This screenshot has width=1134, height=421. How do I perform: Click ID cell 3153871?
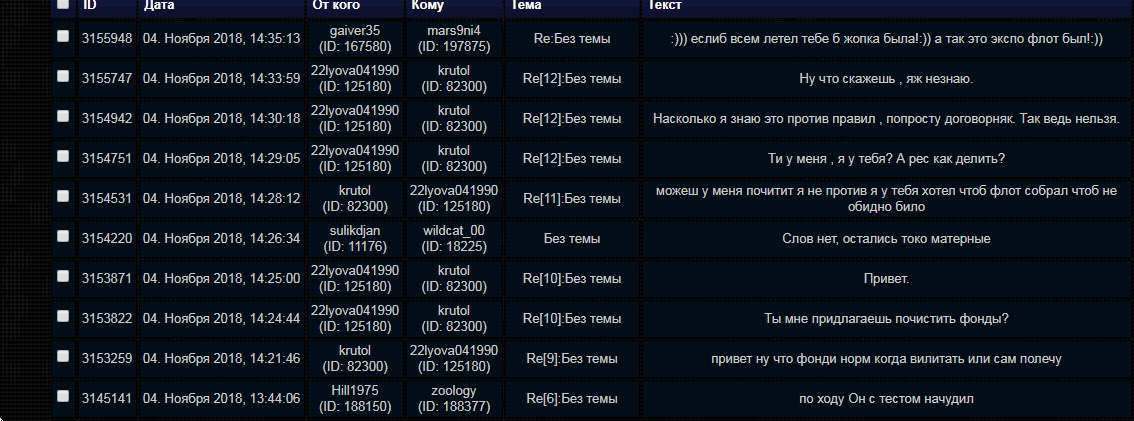tap(107, 278)
